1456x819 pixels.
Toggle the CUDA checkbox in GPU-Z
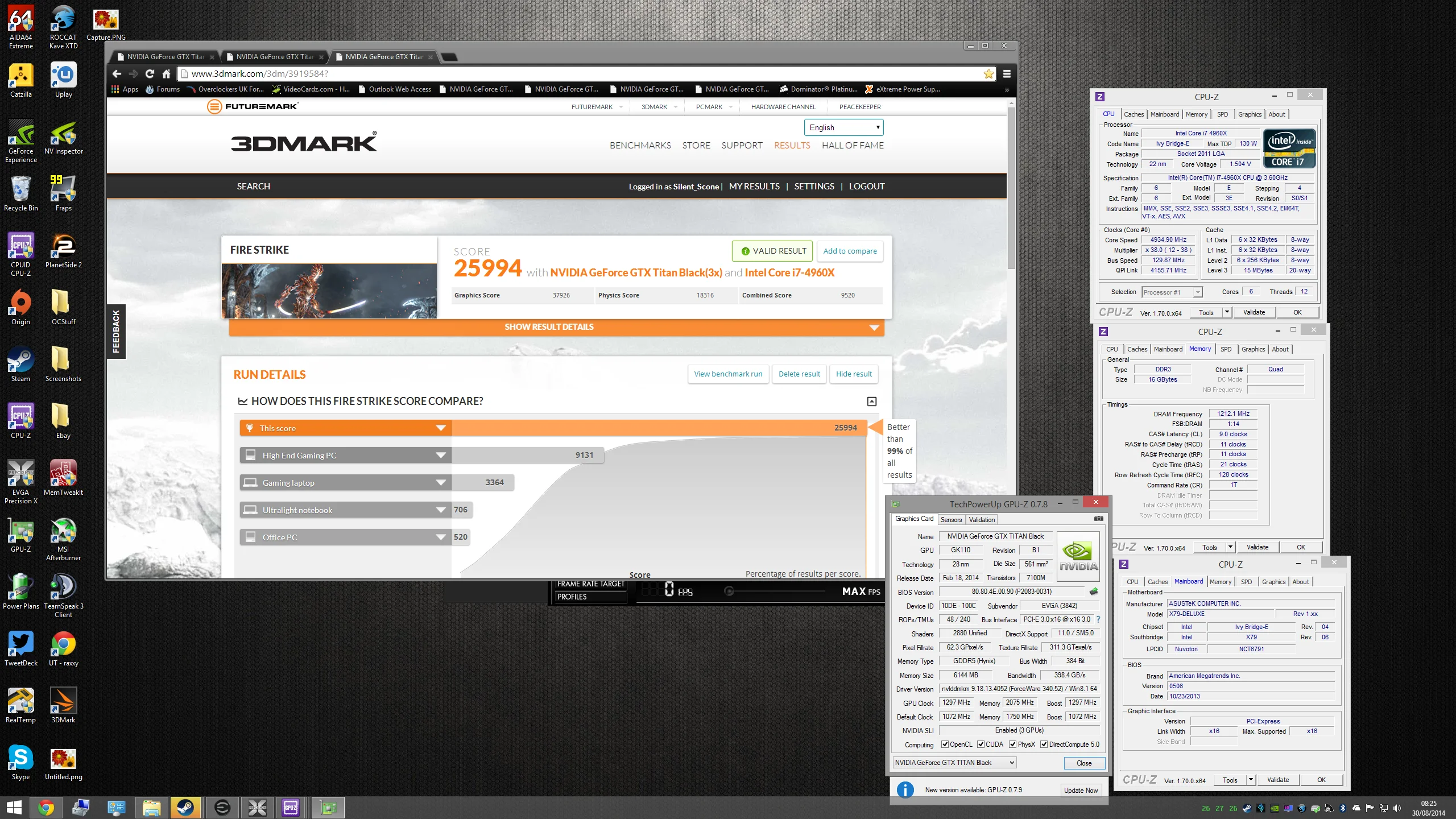[x=981, y=744]
